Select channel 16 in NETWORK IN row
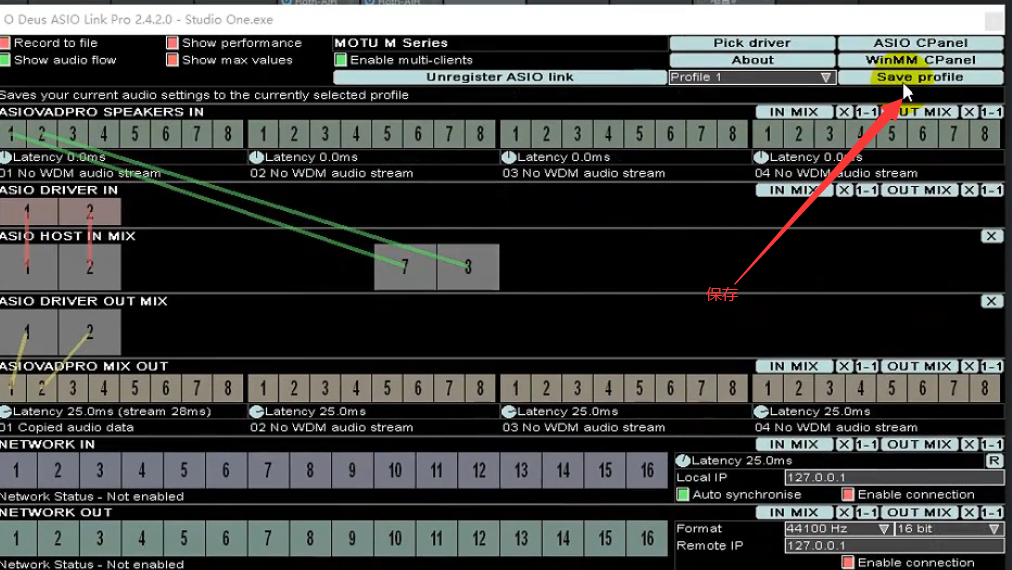This screenshot has height=570, width=1012. [x=647, y=470]
